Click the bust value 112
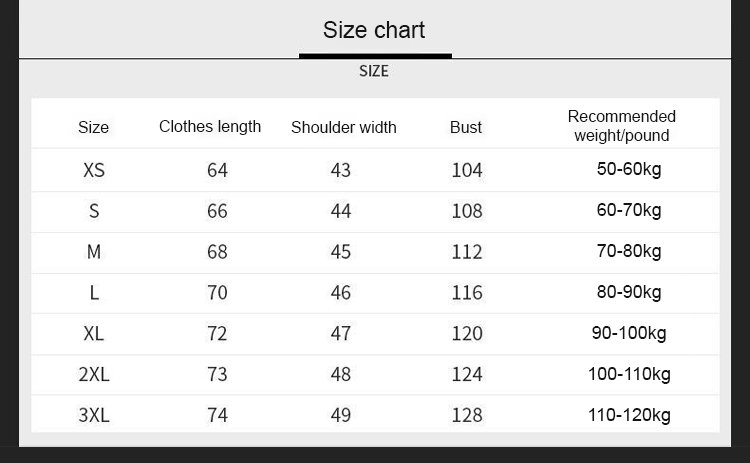The width and height of the screenshot is (750, 463). point(467,252)
